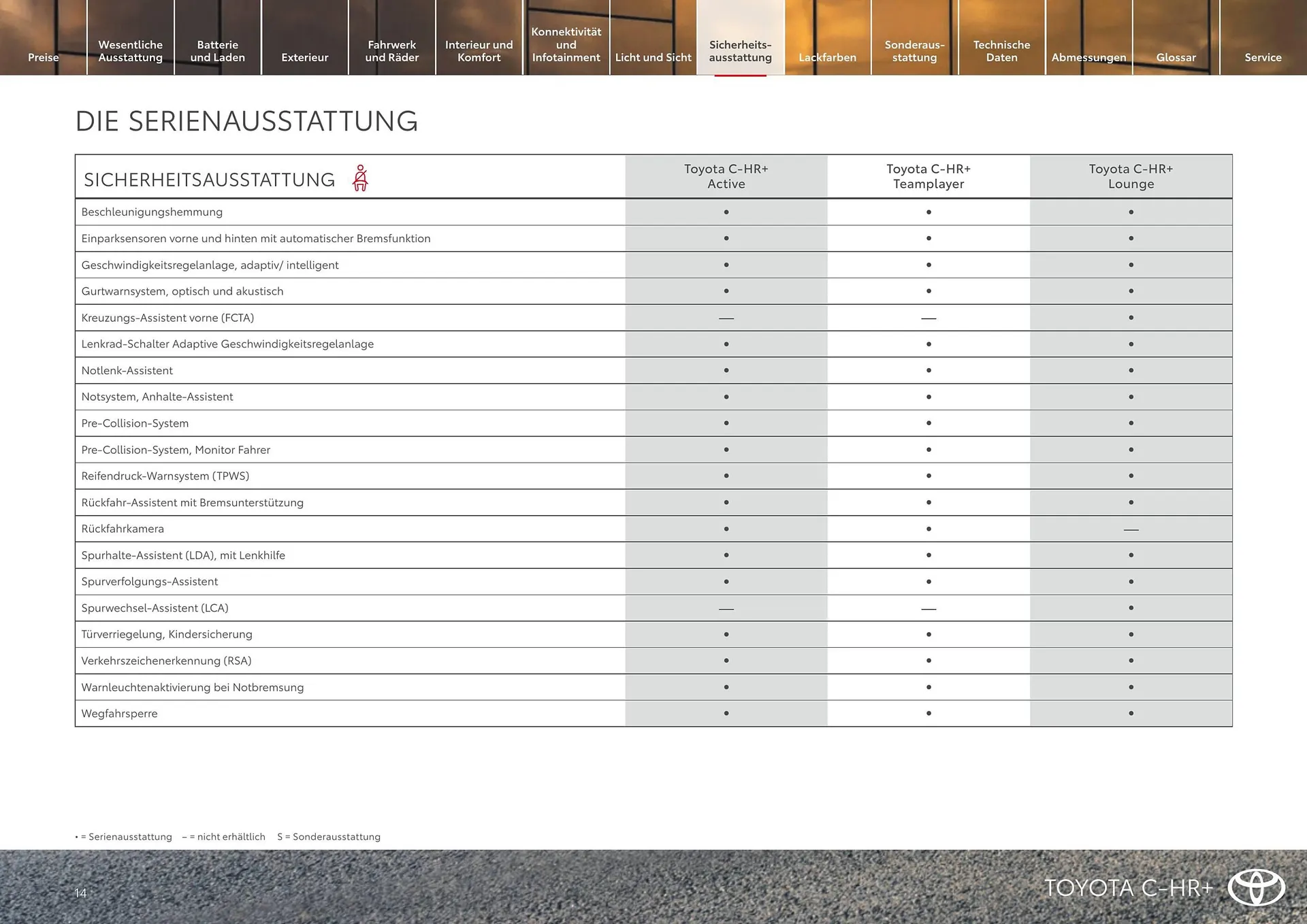The height and width of the screenshot is (924, 1307).
Task: Click the active Sicherheitsausstattung tab
Action: 740,51
